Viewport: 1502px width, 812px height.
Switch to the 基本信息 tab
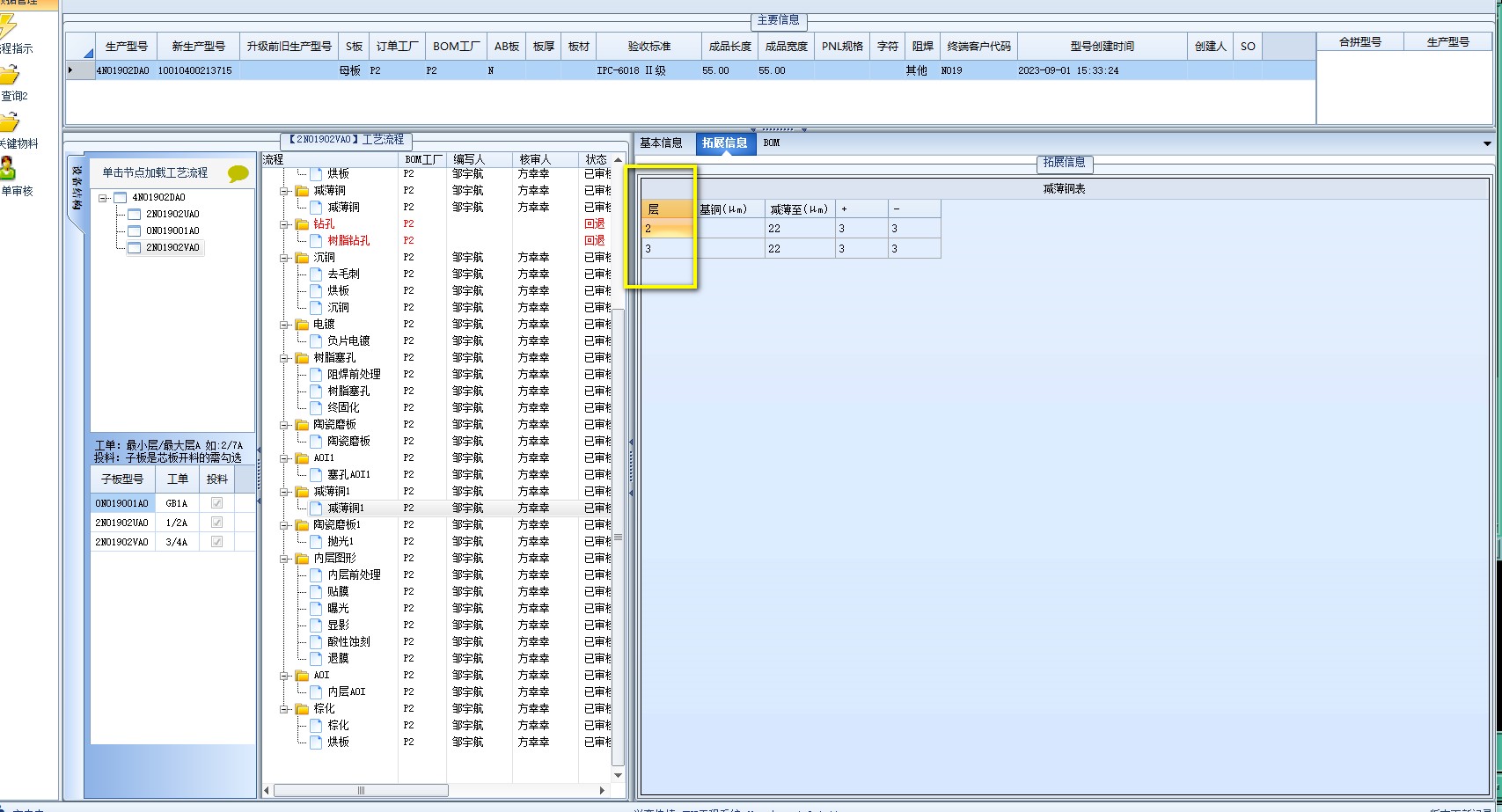[661, 143]
